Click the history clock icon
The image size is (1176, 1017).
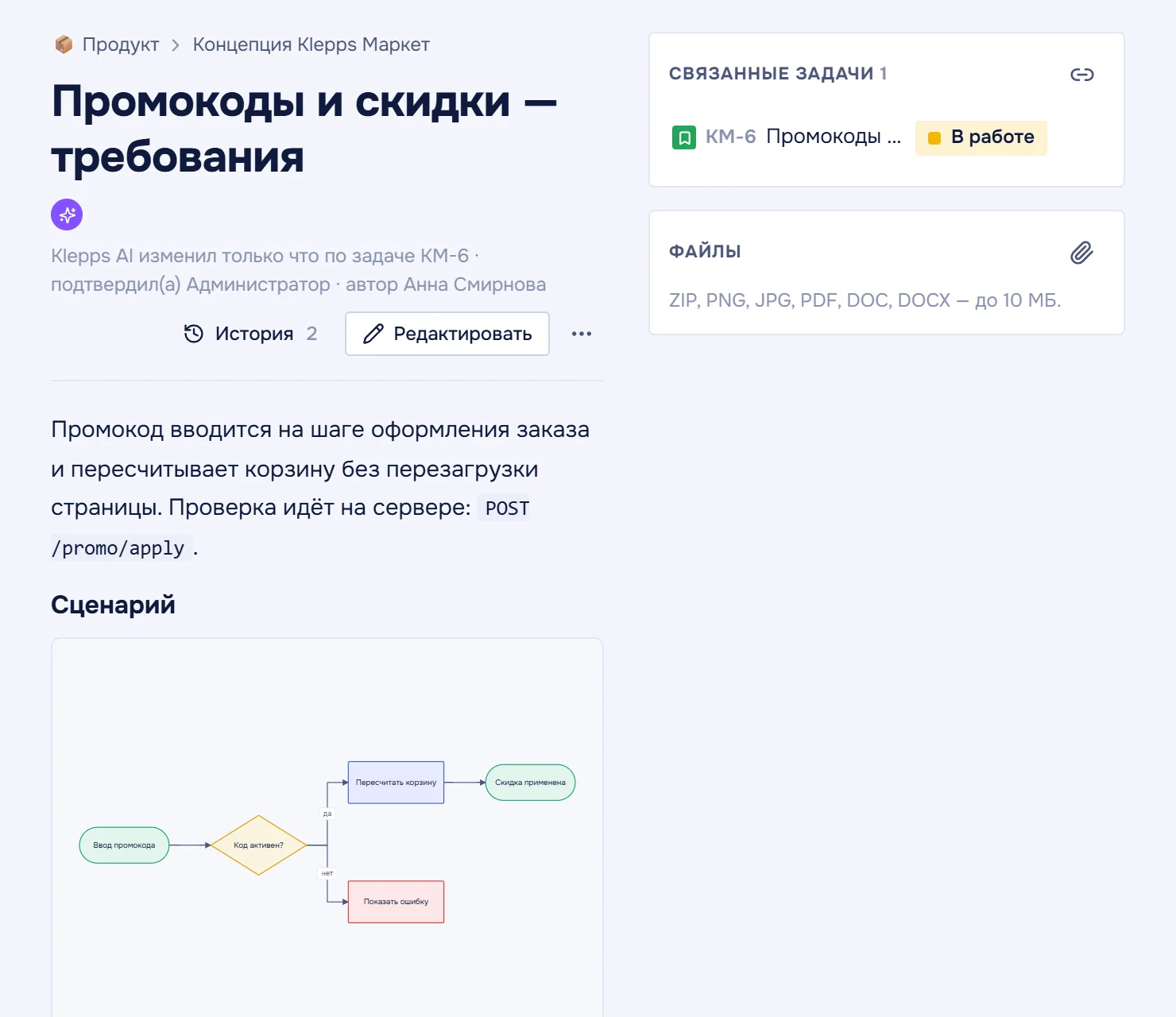tap(194, 334)
